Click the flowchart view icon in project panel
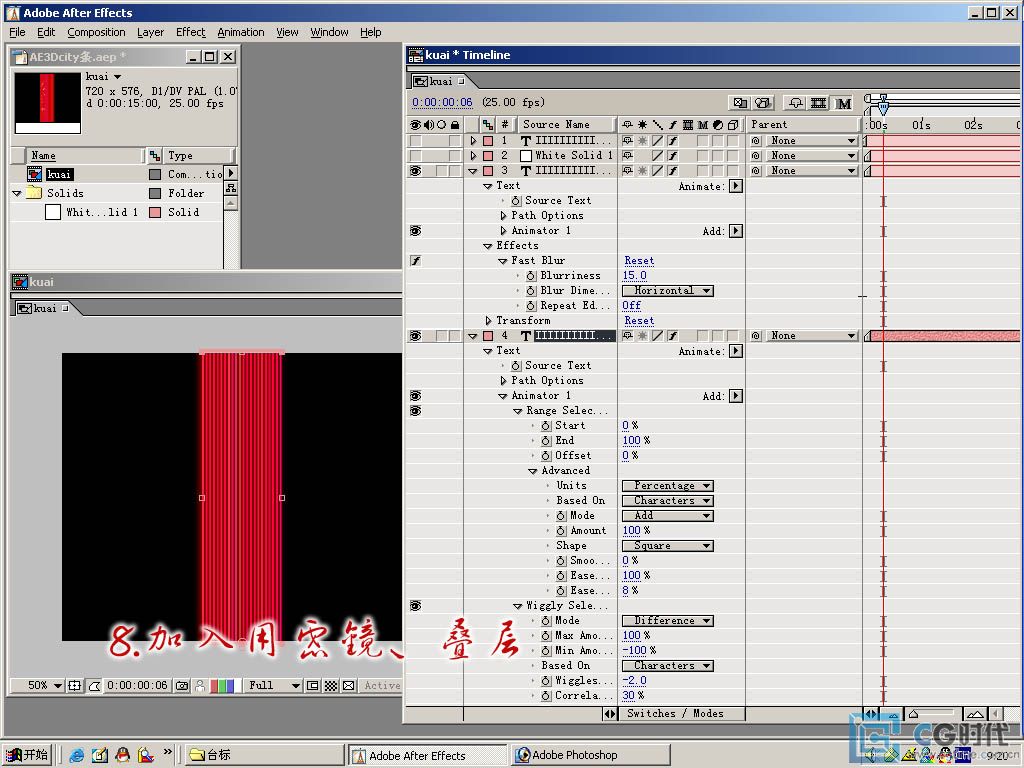The image size is (1024, 768). (x=231, y=188)
